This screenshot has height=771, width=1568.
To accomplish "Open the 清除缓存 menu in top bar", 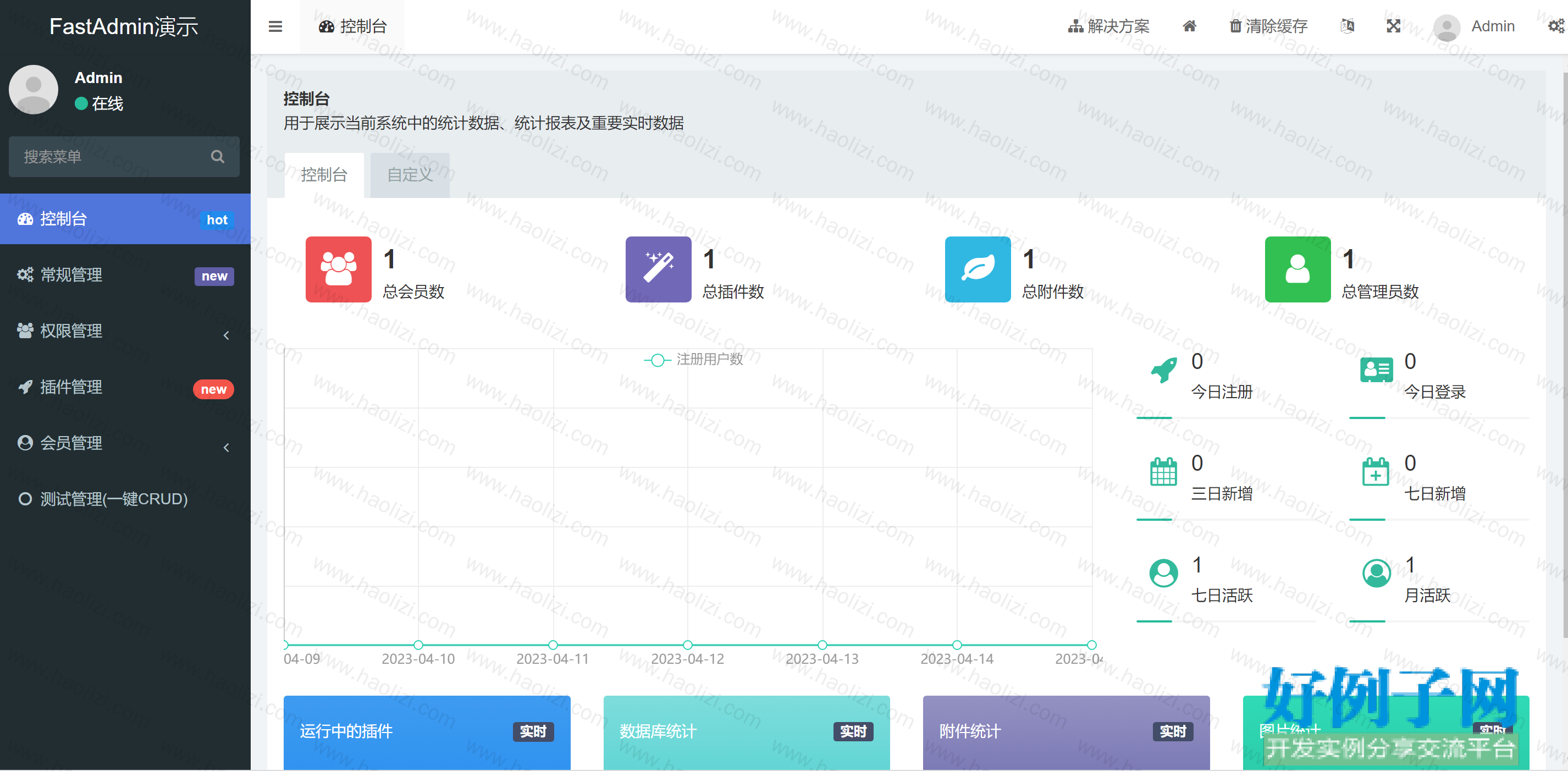I will pyautogui.click(x=1268, y=27).
